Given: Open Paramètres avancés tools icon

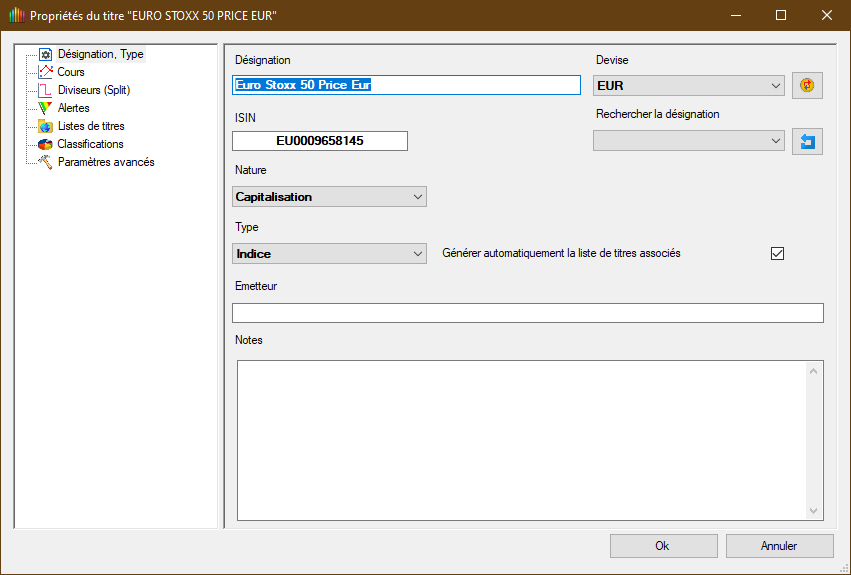Looking at the screenshot, I should 45,162.
